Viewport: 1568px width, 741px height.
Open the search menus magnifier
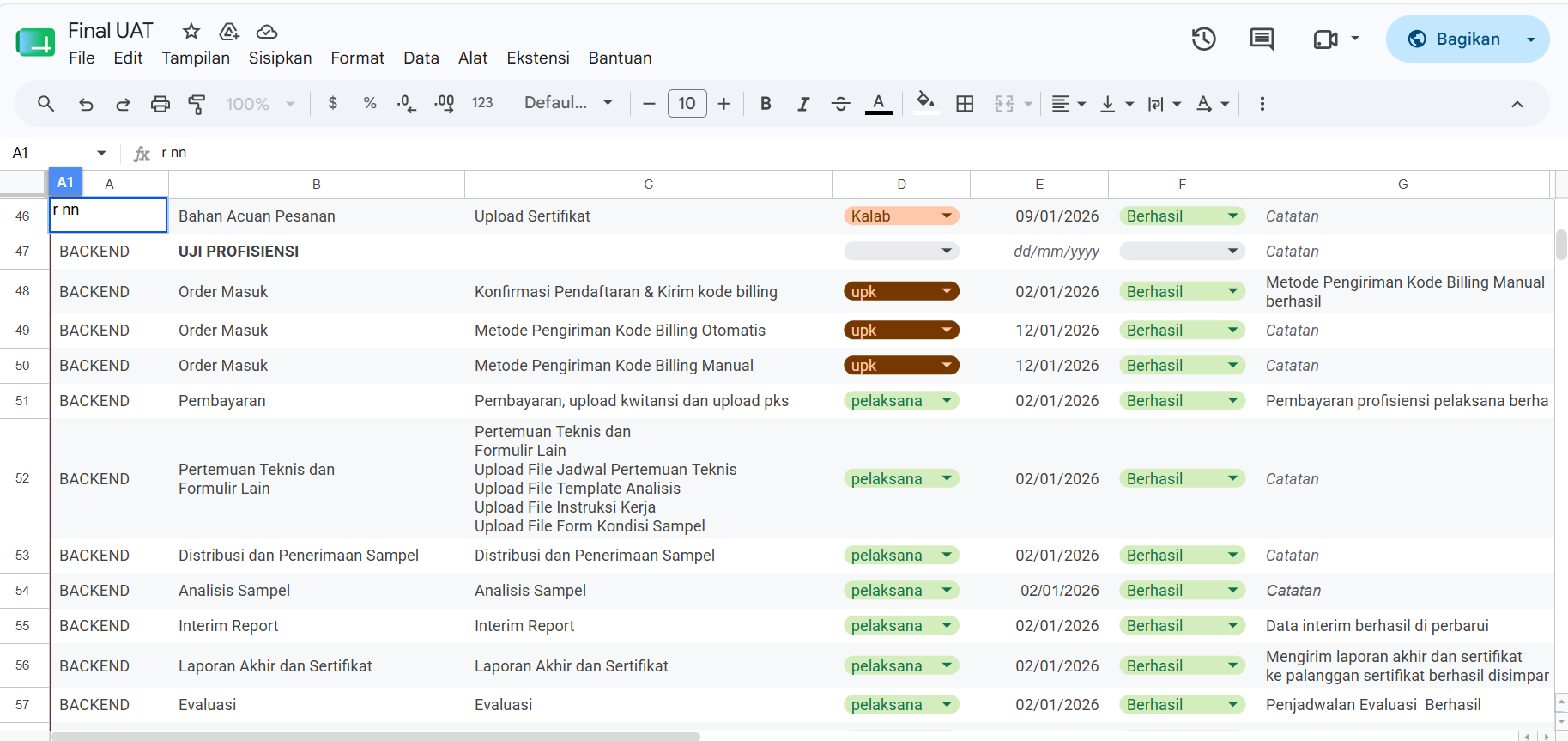(x=46, y=104)
